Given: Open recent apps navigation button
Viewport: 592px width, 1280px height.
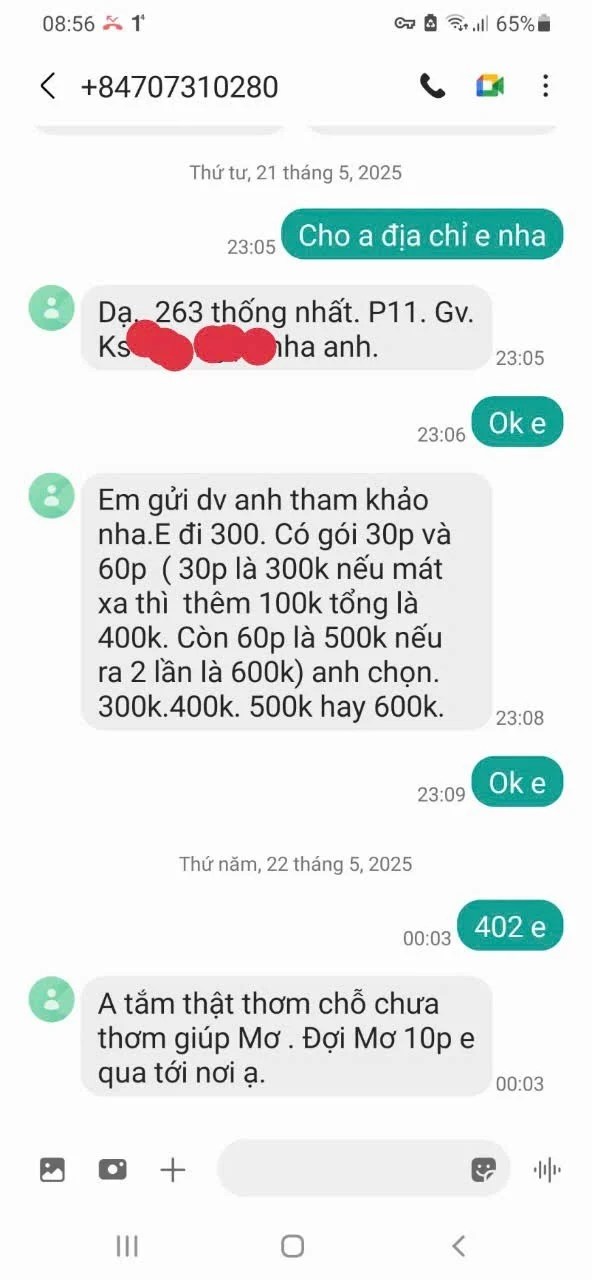Looking at the screenshot, I should point(126,1245).
